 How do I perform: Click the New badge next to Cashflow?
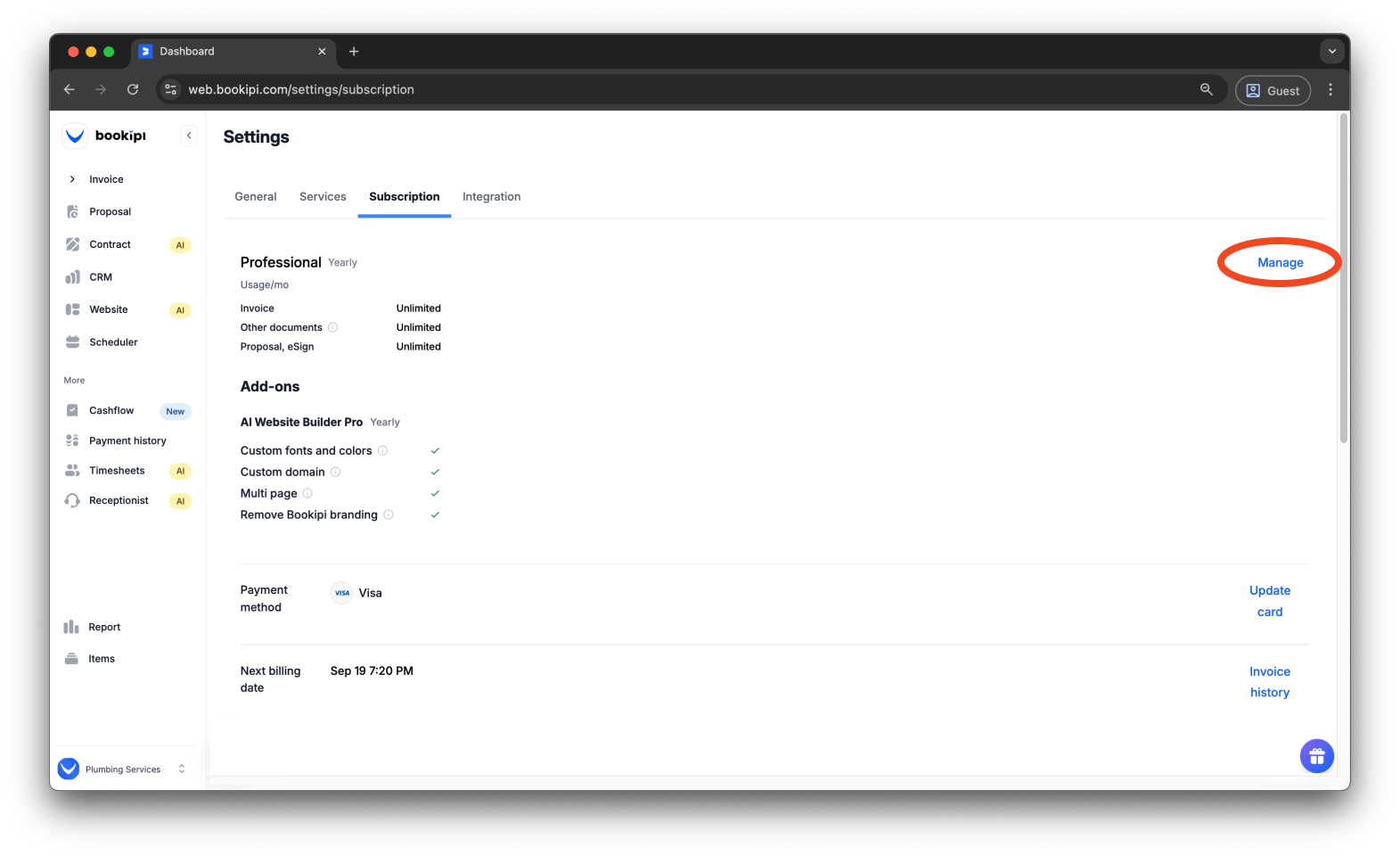coord(176,411)
